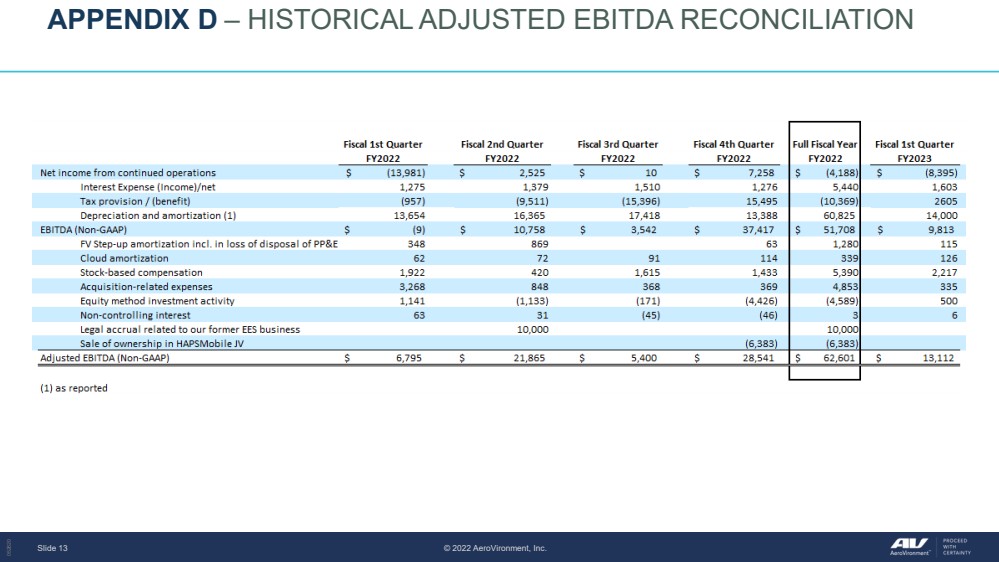This screenshot has width=999, height=562.
Task: Select the slide title 'APPENDIX D'
Action: pyautogui.click(x=133, y=20)
